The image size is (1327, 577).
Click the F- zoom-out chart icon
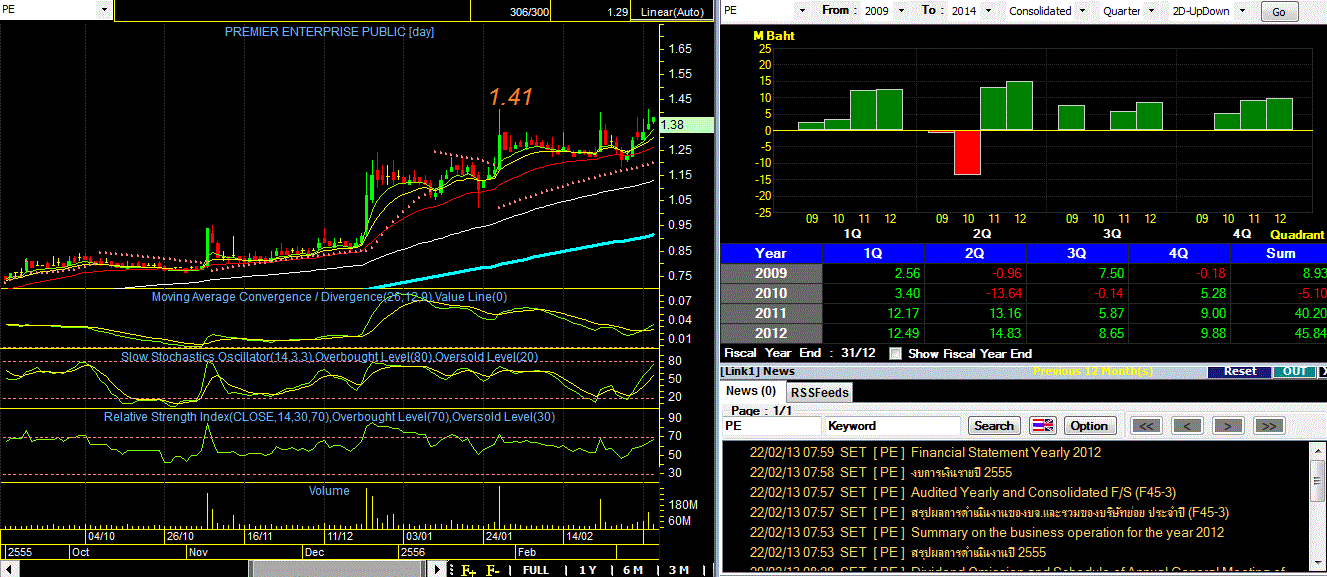point(493,570)
